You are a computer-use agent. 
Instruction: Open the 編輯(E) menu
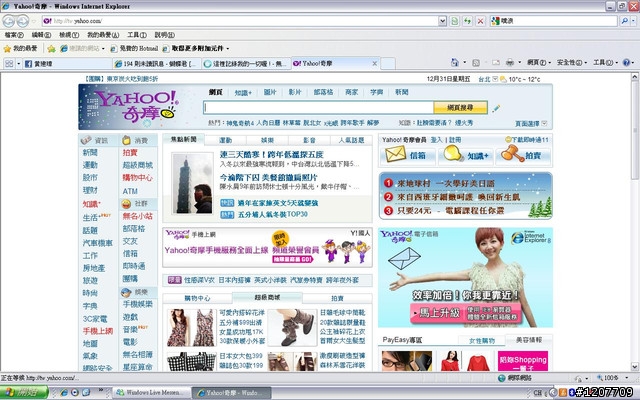click(41, 35)
